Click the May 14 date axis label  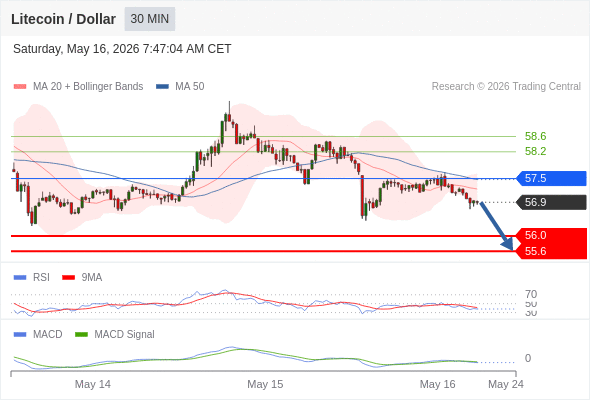pos(93,384)
